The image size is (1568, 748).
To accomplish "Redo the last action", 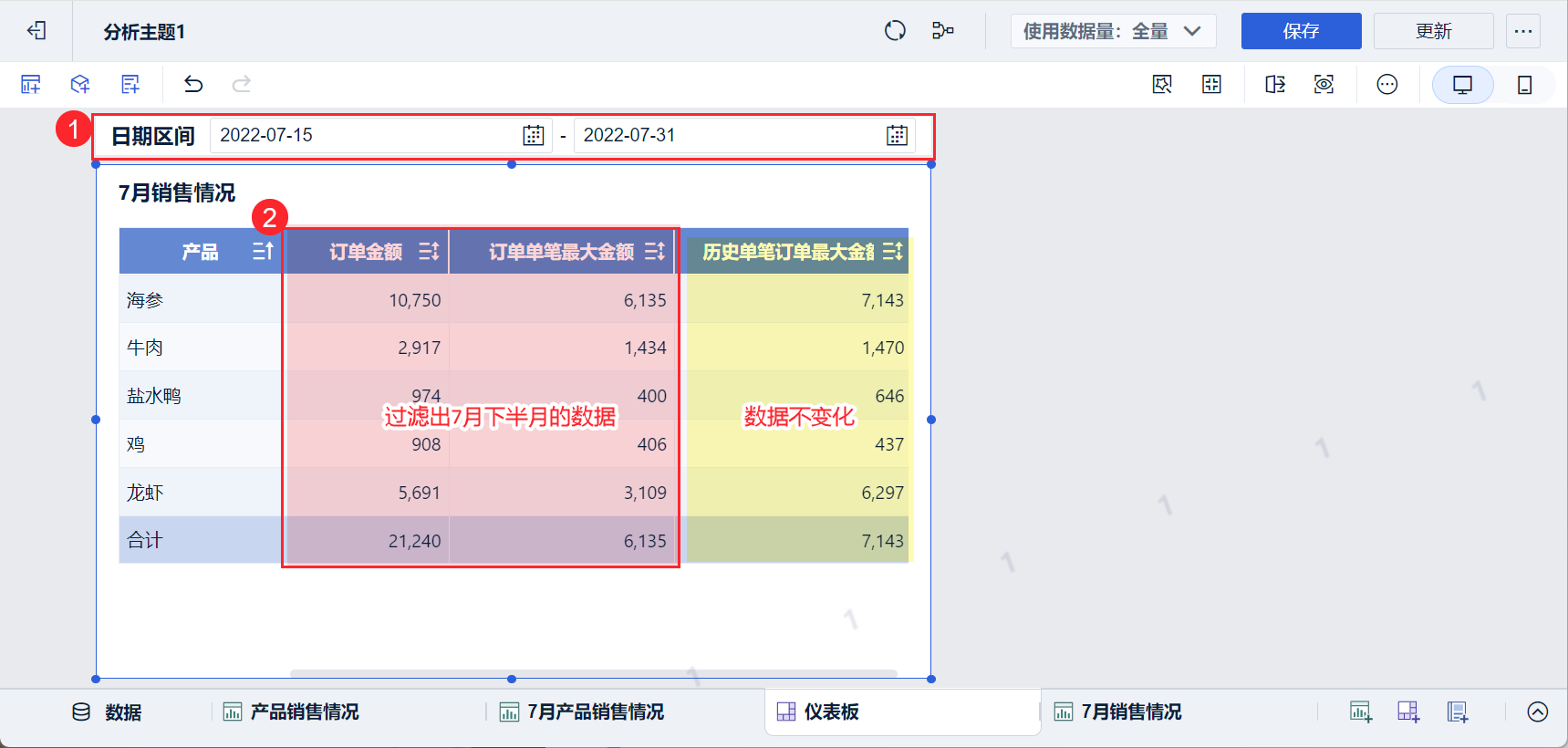I will 242,85.
